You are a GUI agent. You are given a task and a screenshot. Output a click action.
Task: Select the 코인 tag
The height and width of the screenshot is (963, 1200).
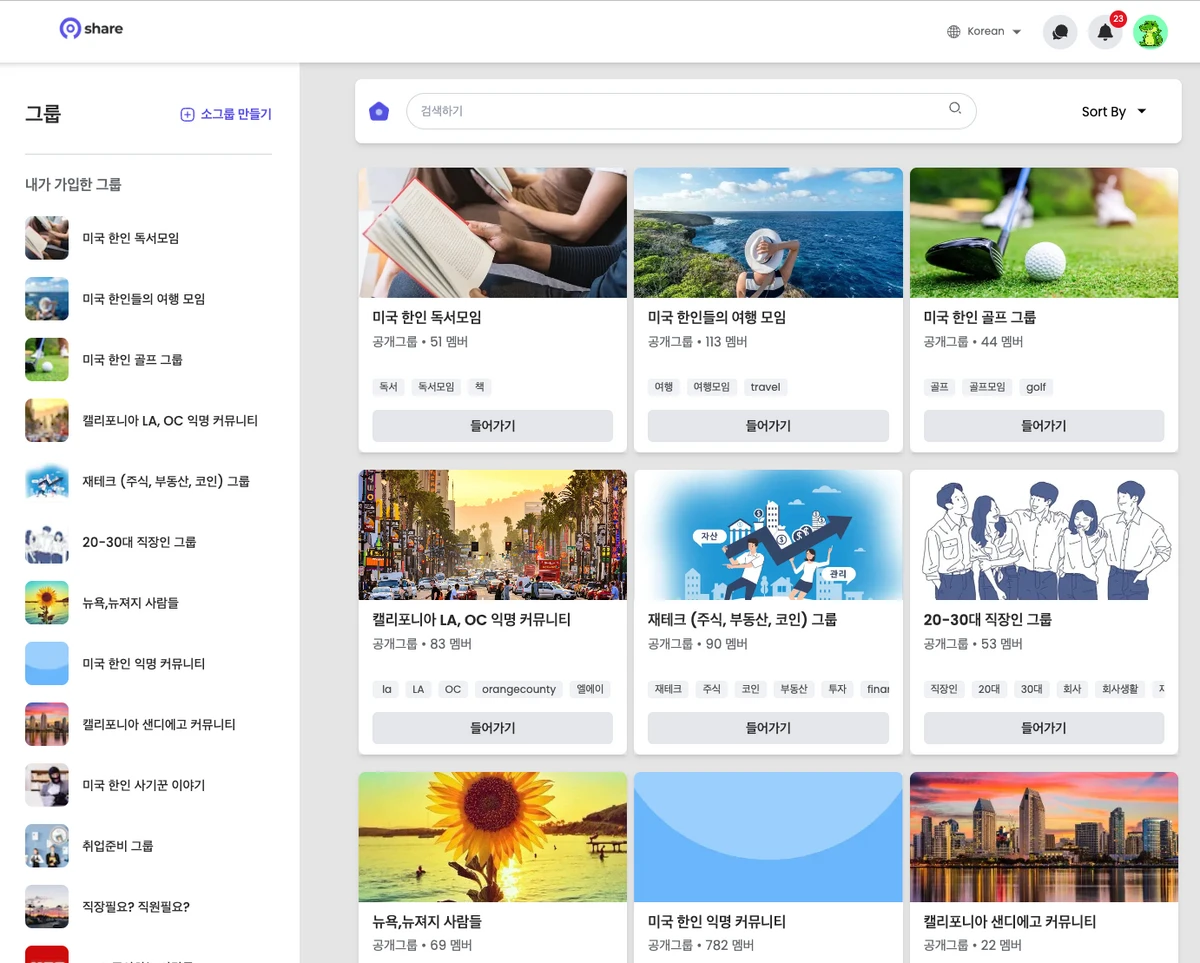749,689
